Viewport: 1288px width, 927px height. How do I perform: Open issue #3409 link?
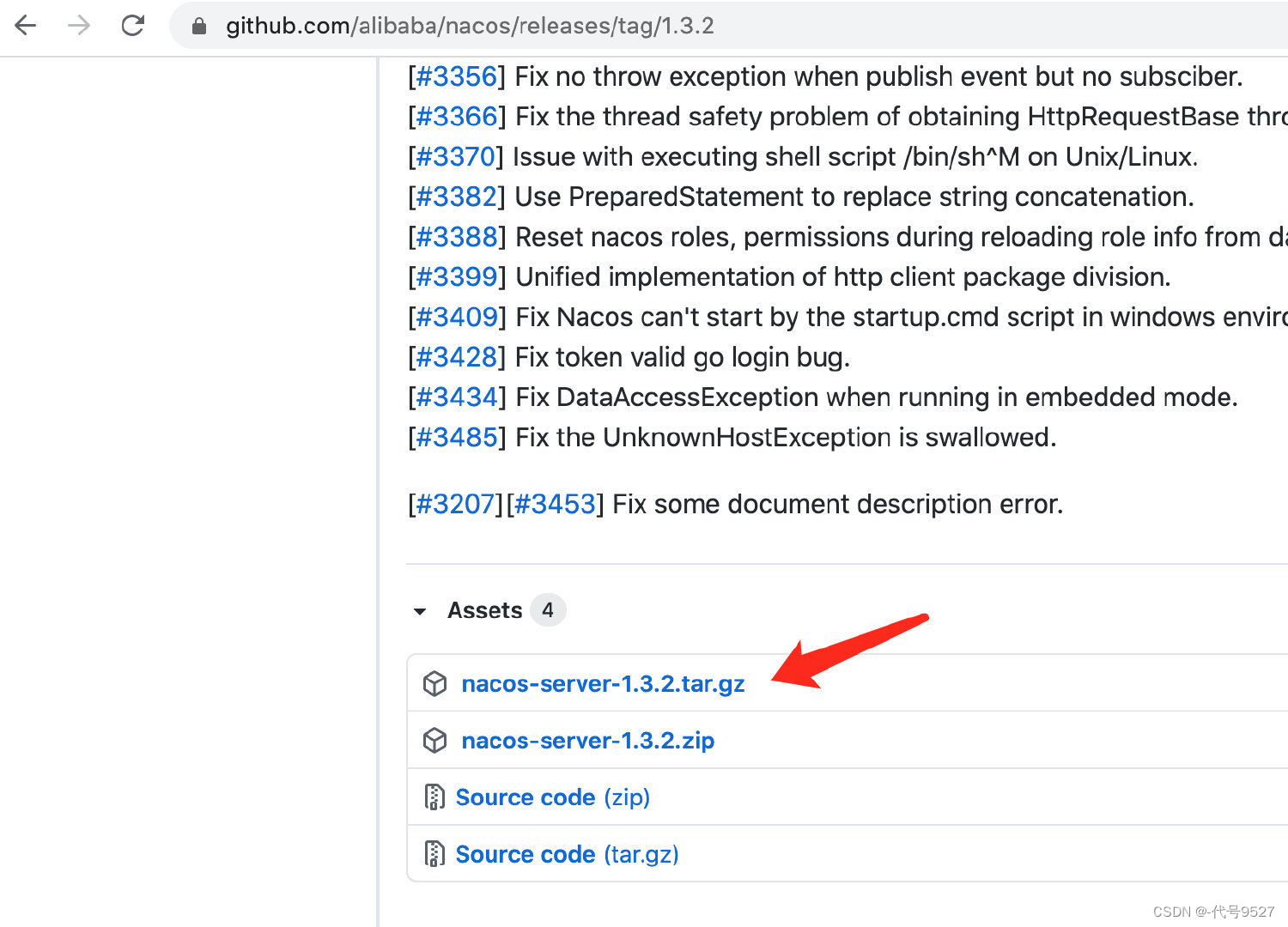click(x=457, y=317)
